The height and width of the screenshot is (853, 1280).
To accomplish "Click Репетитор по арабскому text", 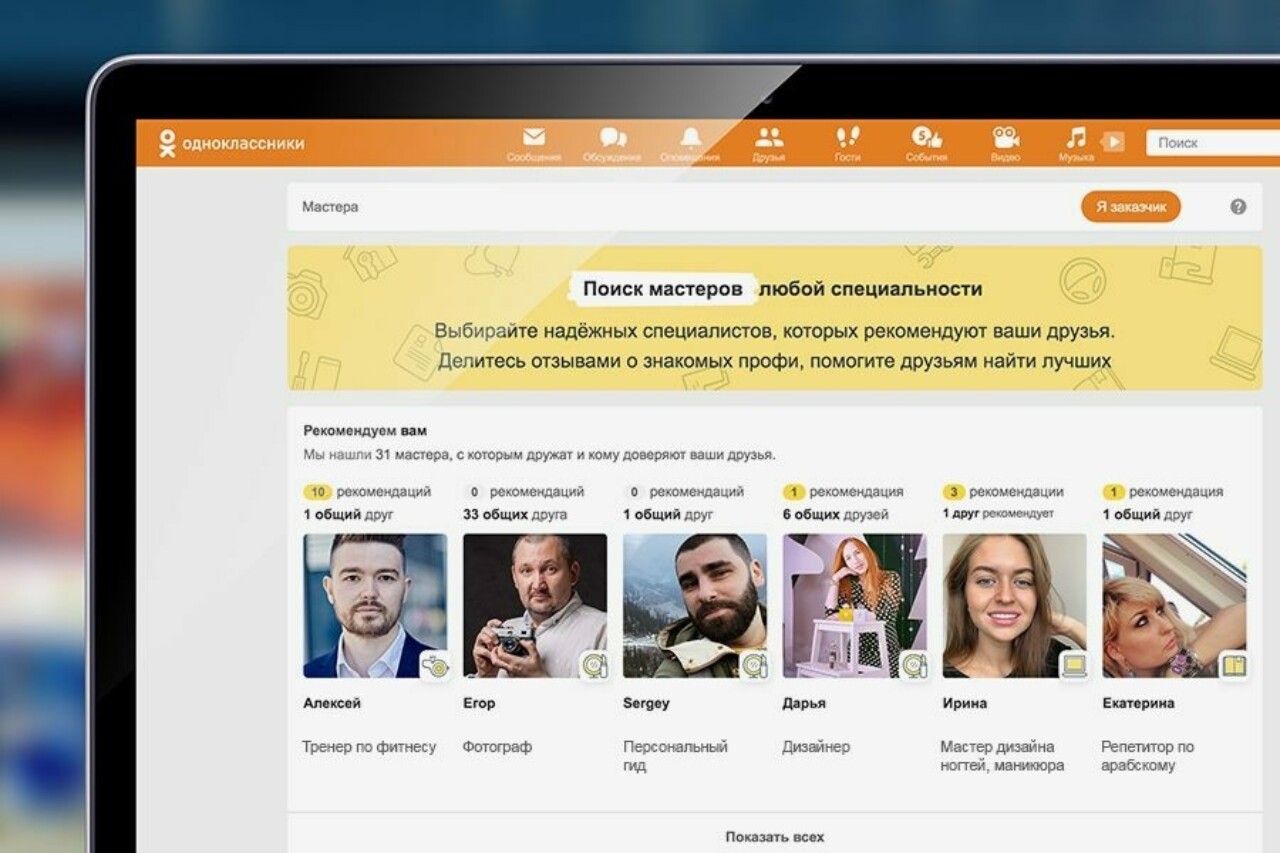I will point(1148,756).
